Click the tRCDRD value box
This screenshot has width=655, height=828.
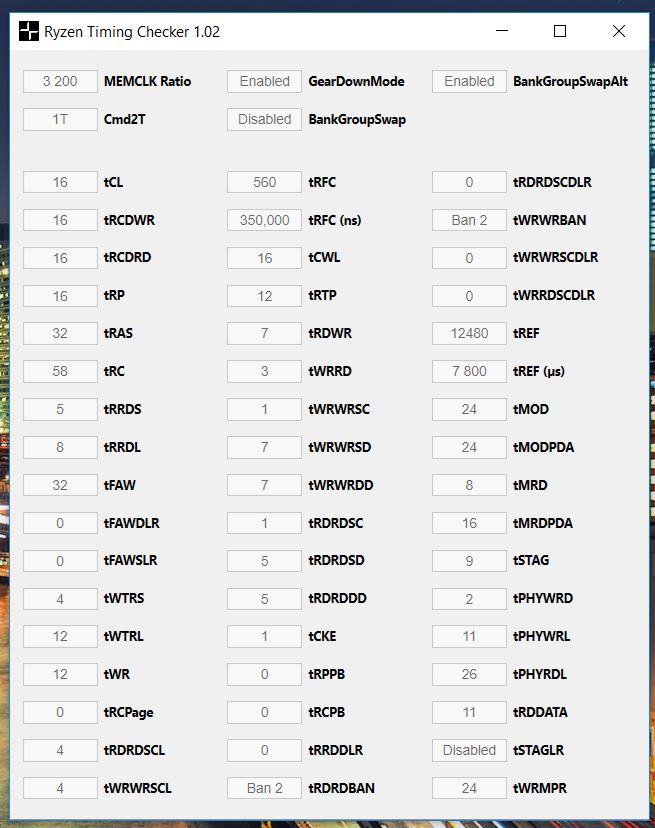click(60, 258)
